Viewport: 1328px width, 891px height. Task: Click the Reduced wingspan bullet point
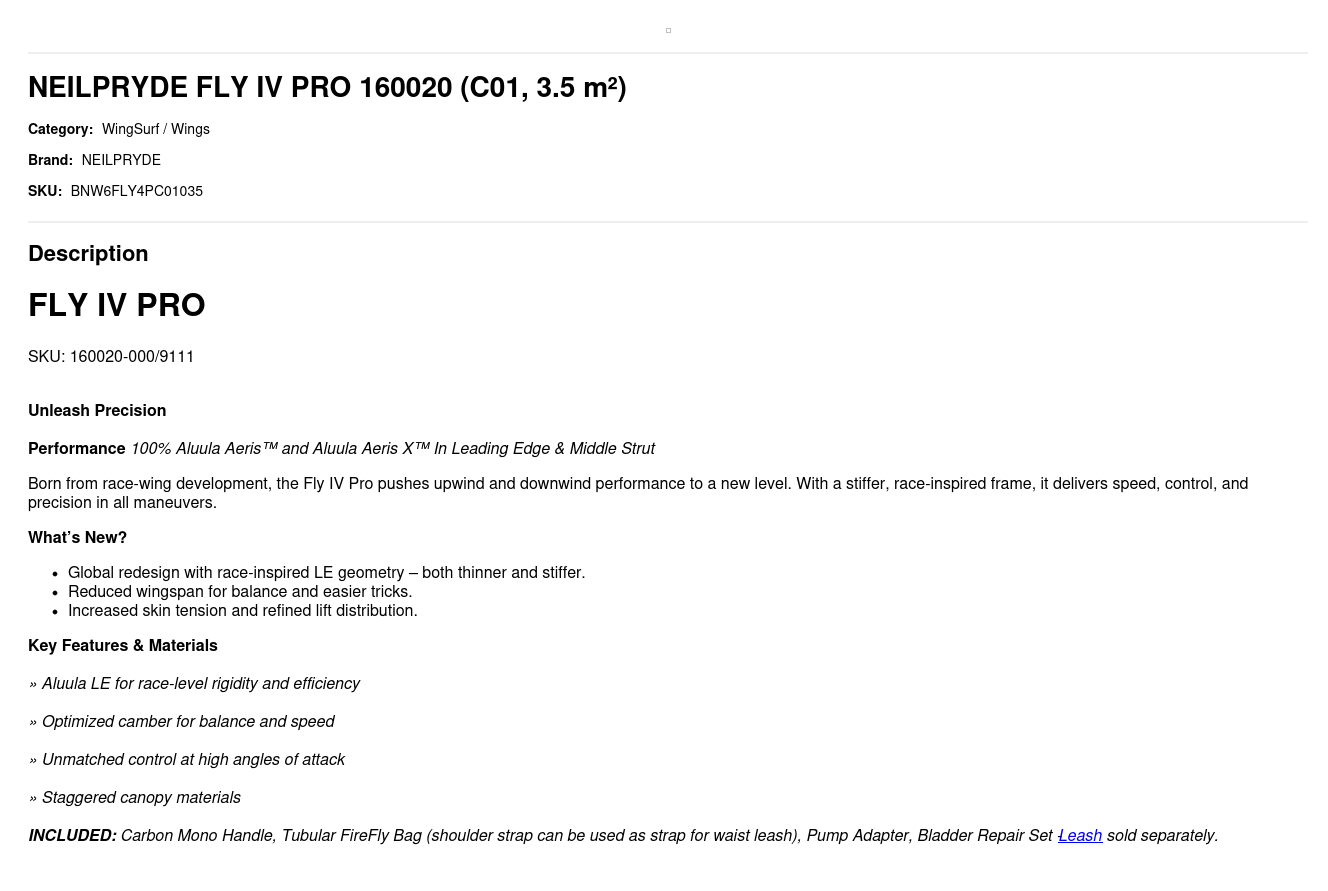pos(240,592)
